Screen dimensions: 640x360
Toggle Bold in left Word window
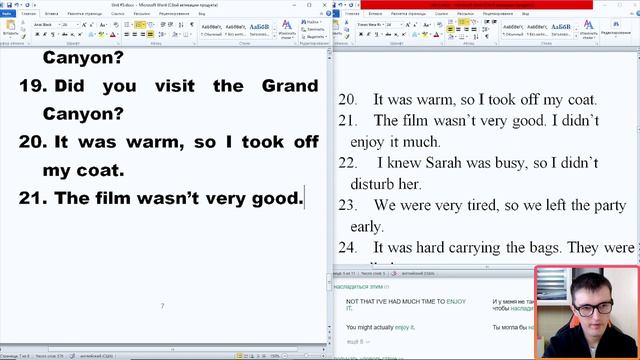37,34
